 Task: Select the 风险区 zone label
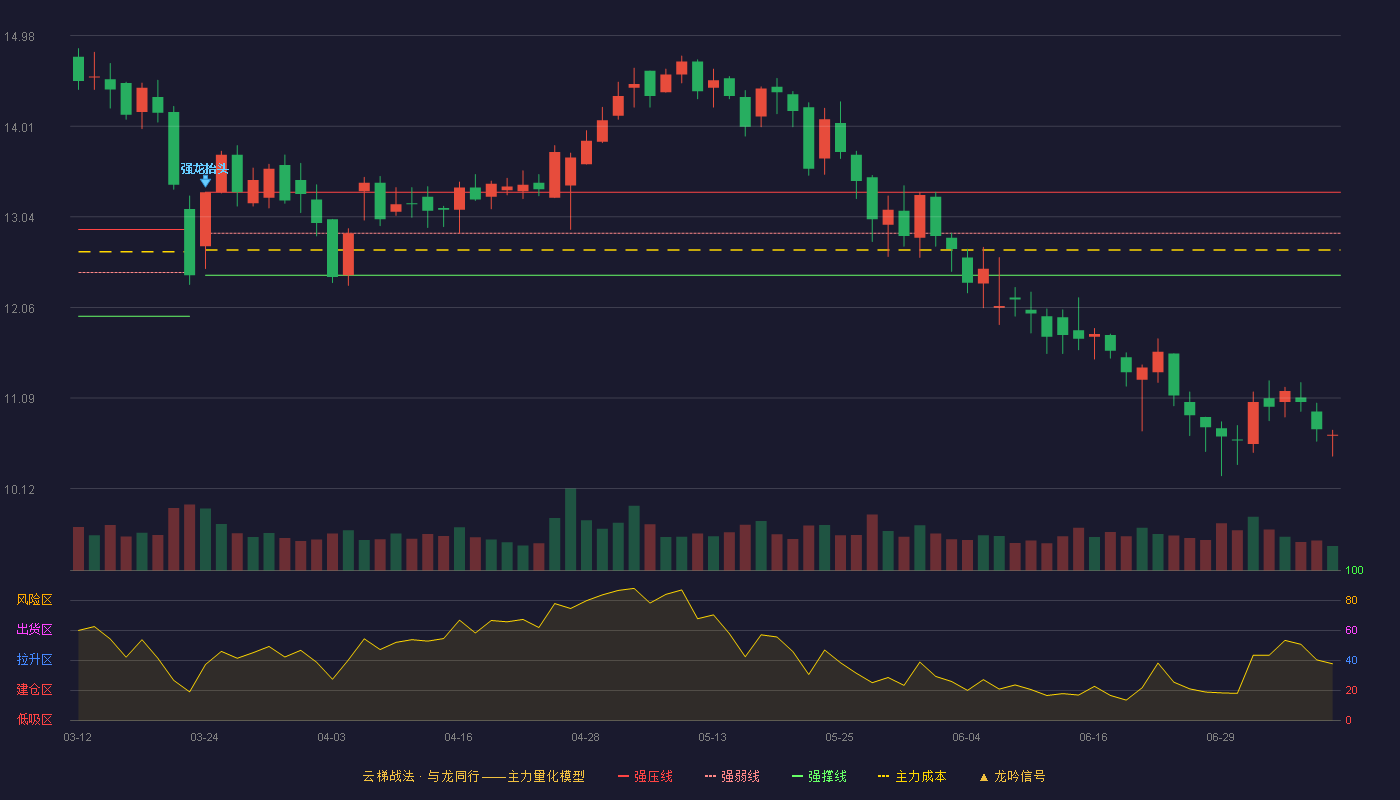(34, 600)
